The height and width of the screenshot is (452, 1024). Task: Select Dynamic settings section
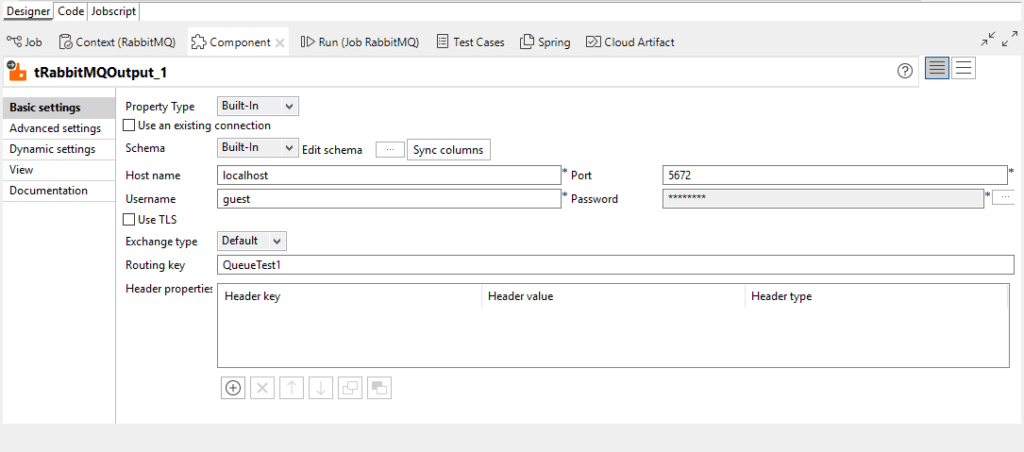click(x=59, y=150)
